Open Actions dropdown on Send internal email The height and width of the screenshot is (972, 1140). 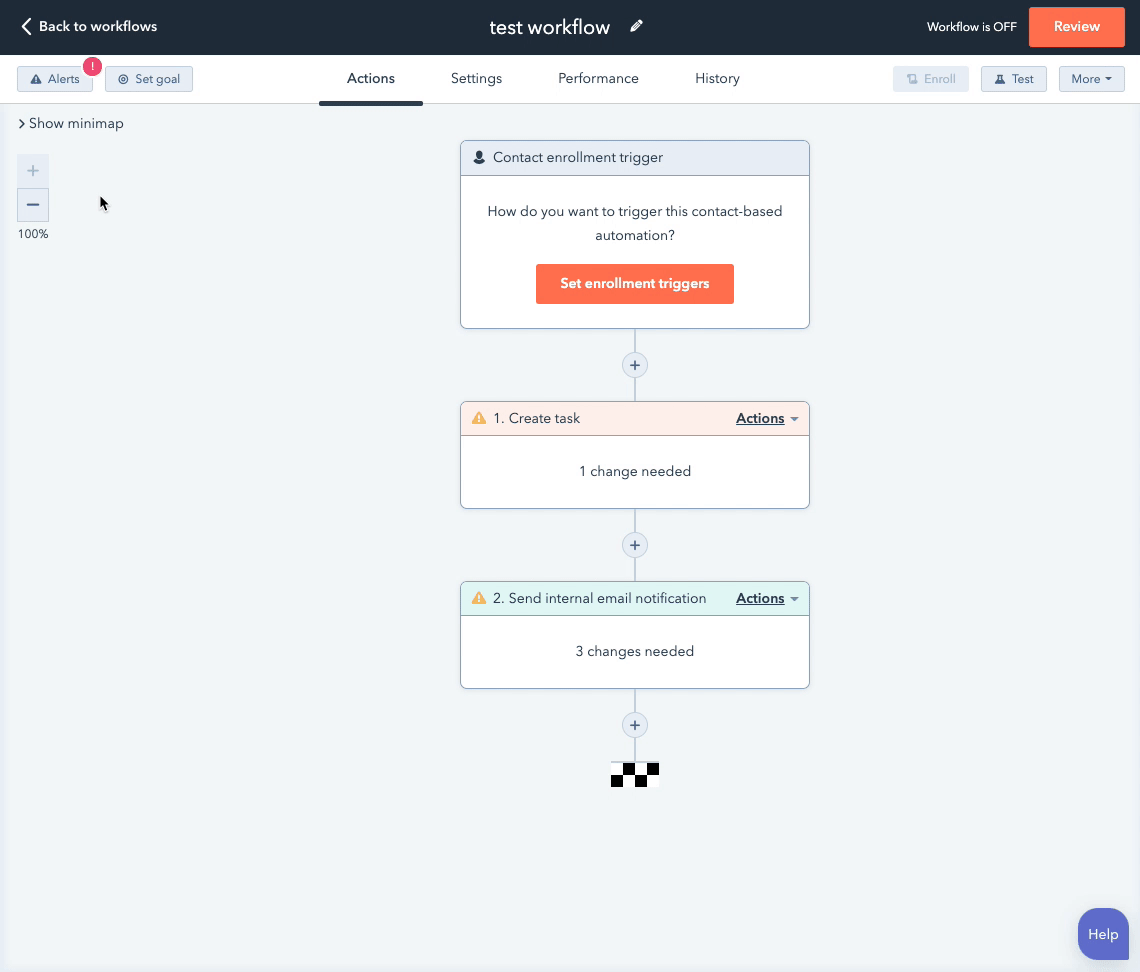click(767, 599)
